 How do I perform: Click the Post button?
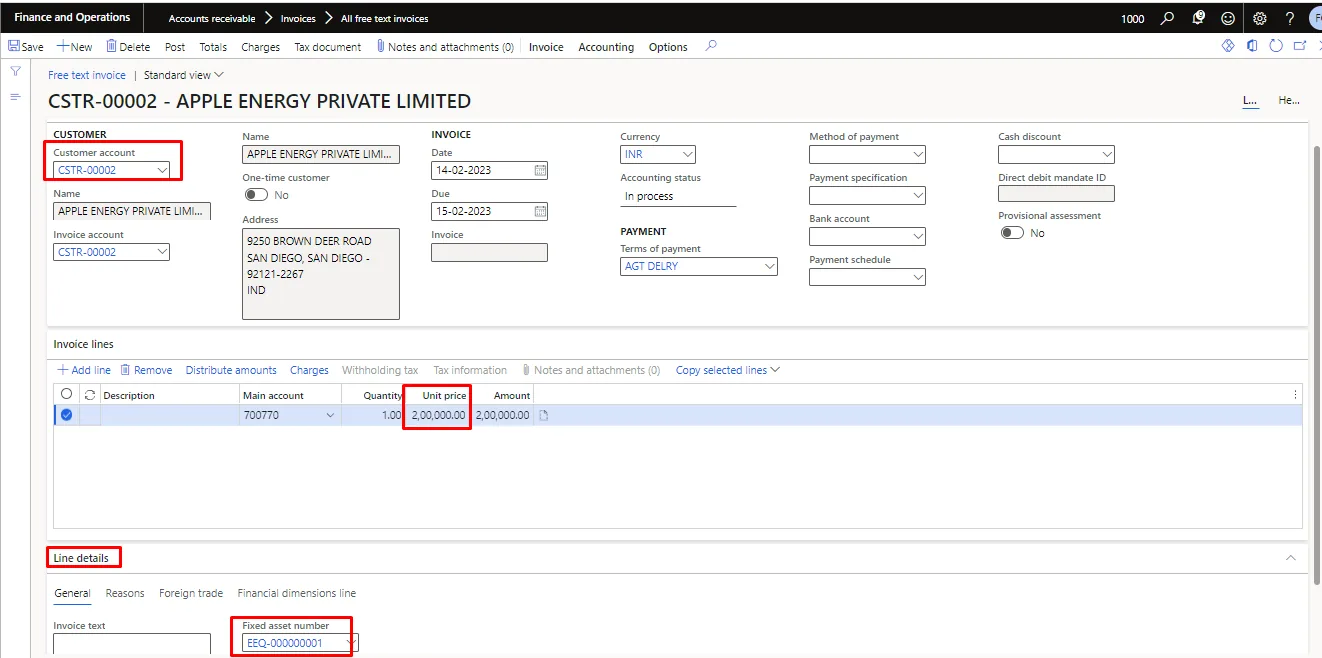coord(175,47)
